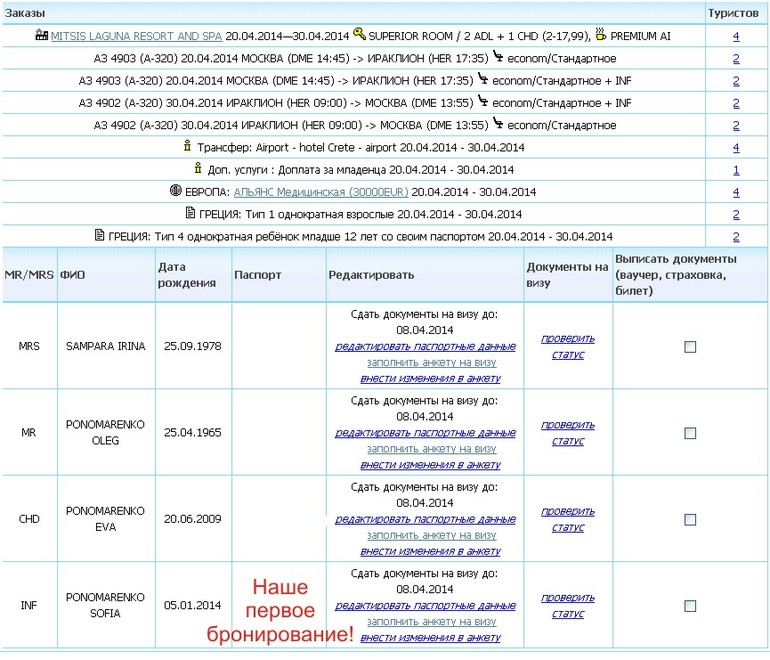The height and width of the screenshot is (660, 770).
Task: Click tourist count 4 for the hotel row
Action: click(736, 36)
